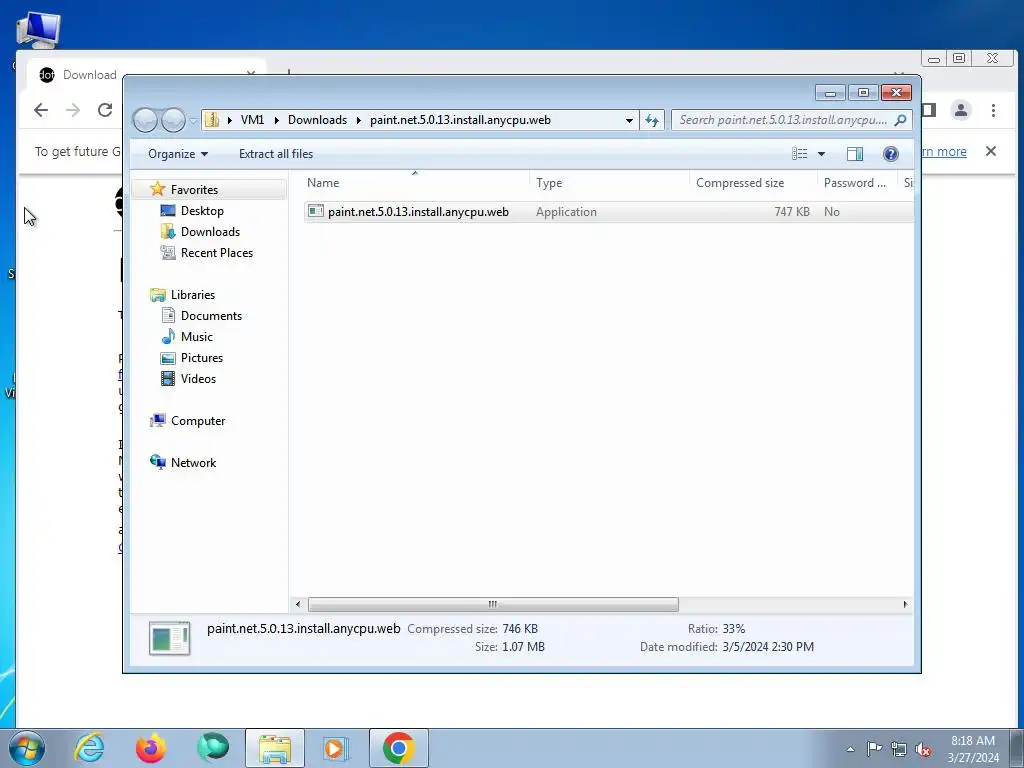The width and height of the screenshot is (1024, 768).
Task: Select paint.net.5.0.13.install.anycpu.web file row
Action: pos(608,212)
